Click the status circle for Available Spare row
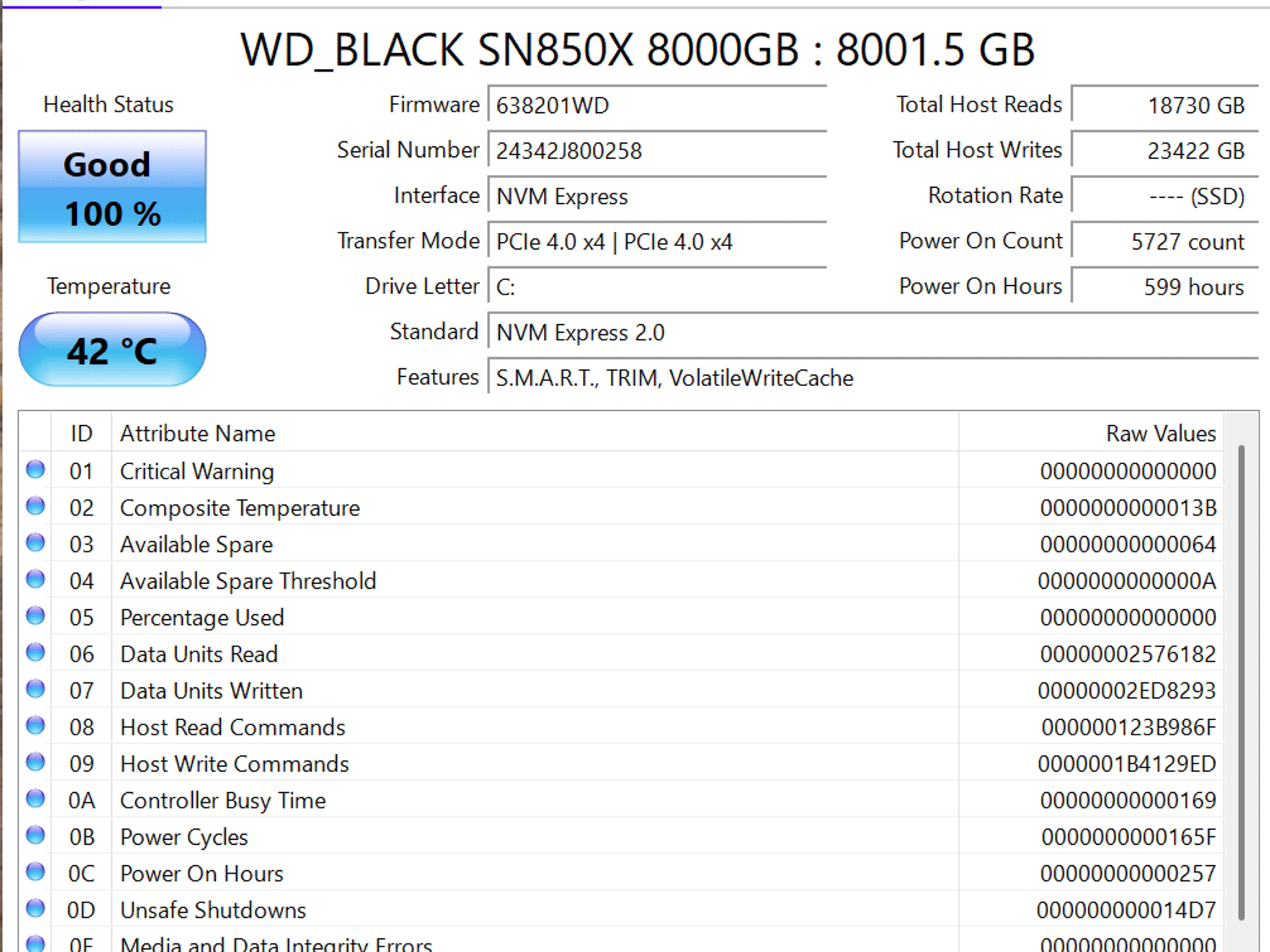The image size is (1270, 952). [x=35, y=543]
